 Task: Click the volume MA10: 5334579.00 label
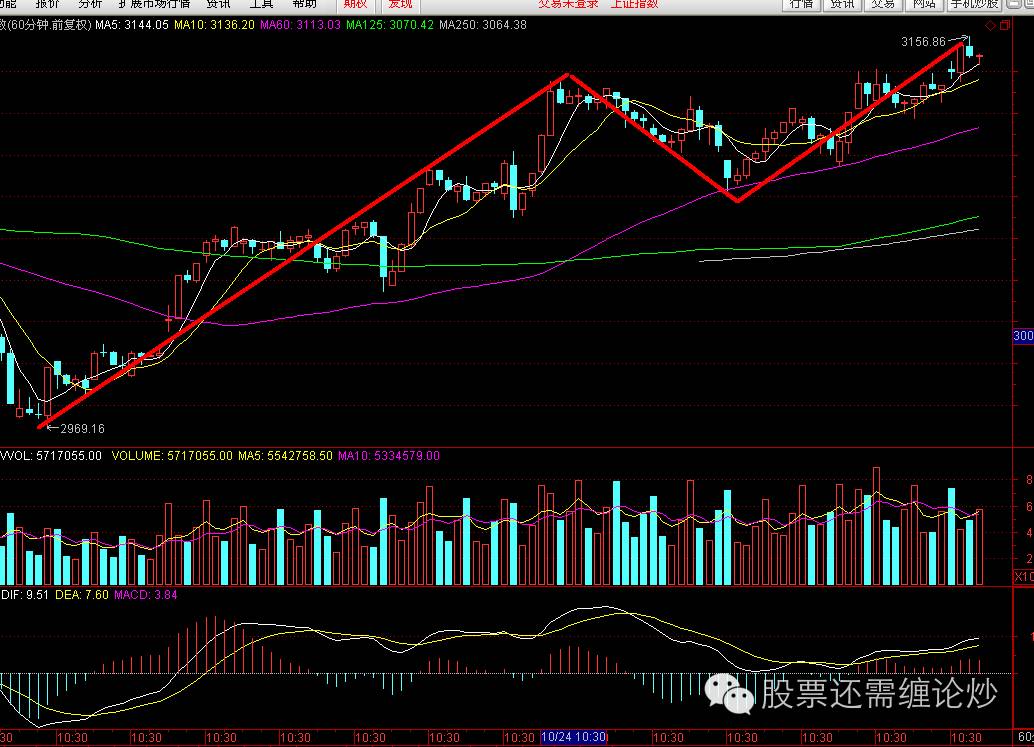pos(388,456)
